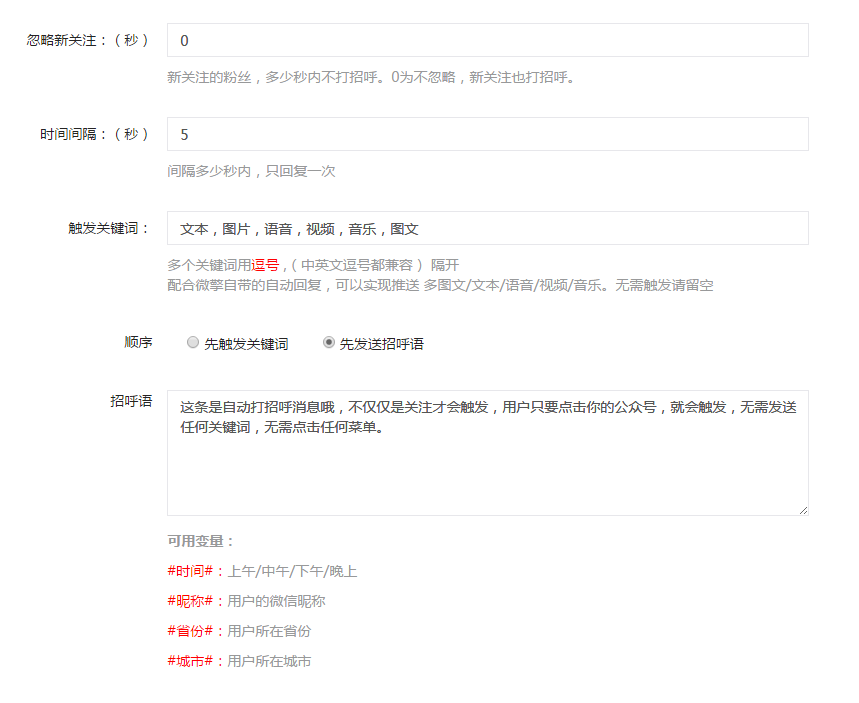The height and width of the screenshot is (703, 859).
Task: Click the 忽略新关注：(秒) field label
Action: click(88, 40)
